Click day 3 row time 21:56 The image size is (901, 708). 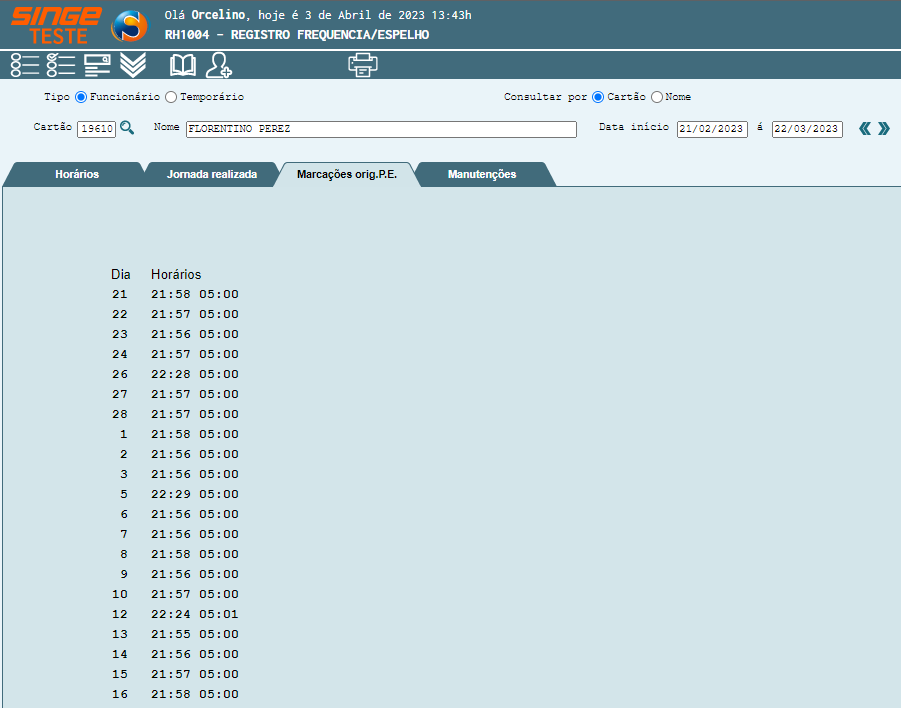tap(171, 474)
